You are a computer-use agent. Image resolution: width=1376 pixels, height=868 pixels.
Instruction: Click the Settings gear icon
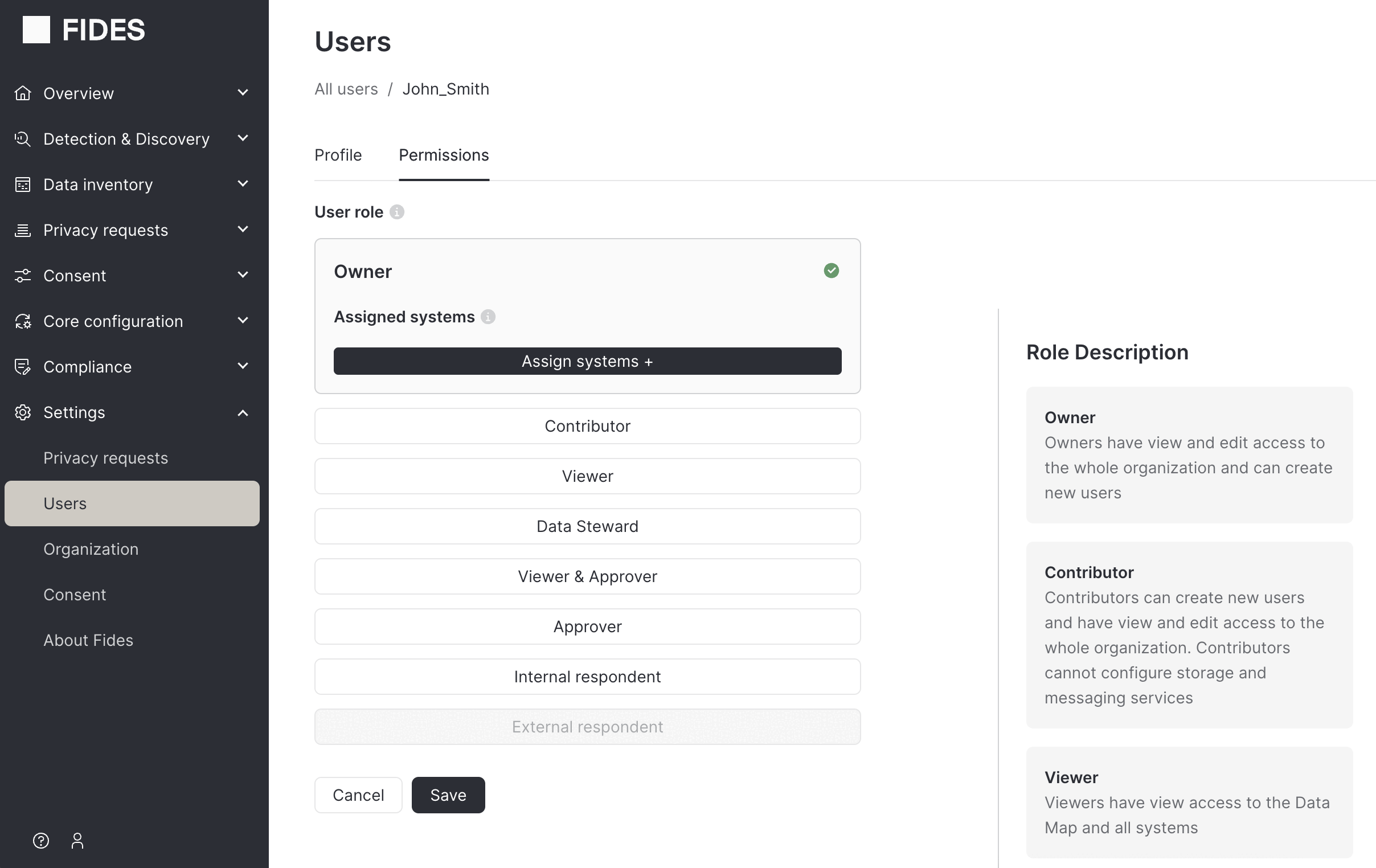point(23,412)
